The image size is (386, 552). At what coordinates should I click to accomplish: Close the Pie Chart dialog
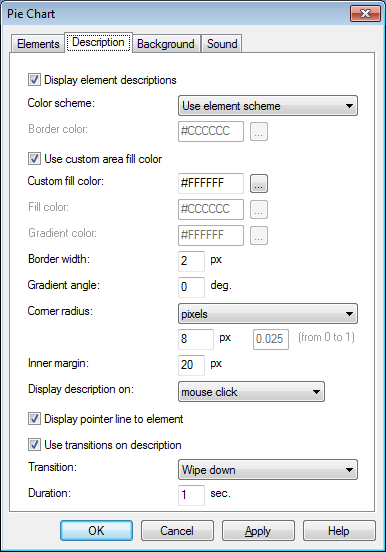click(x=365, y=14)
